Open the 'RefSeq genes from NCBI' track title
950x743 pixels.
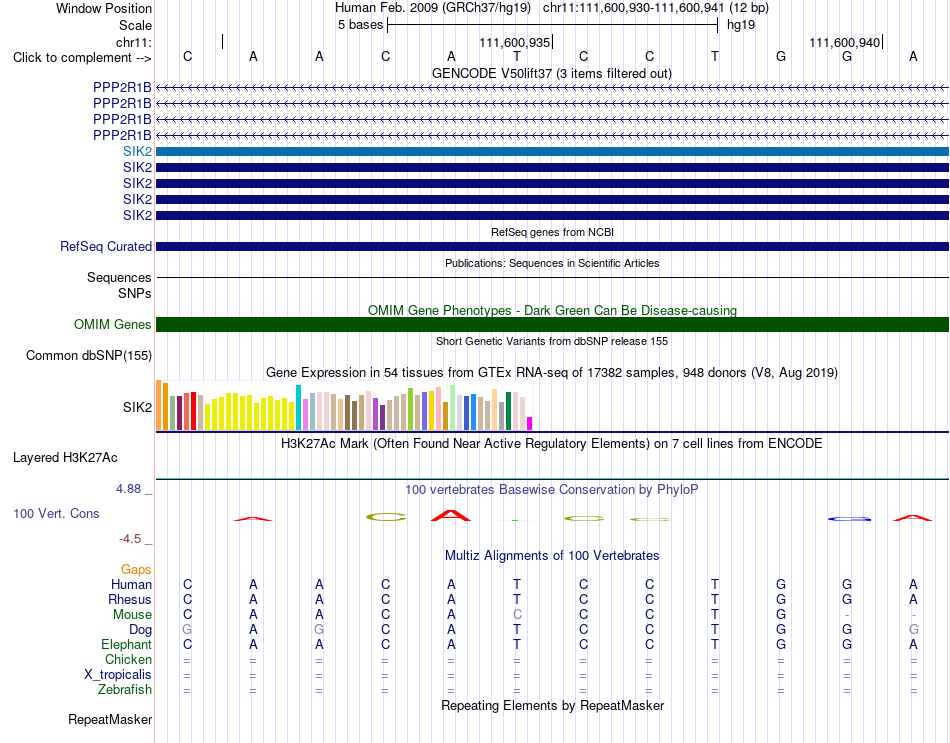tap(552, 232)
